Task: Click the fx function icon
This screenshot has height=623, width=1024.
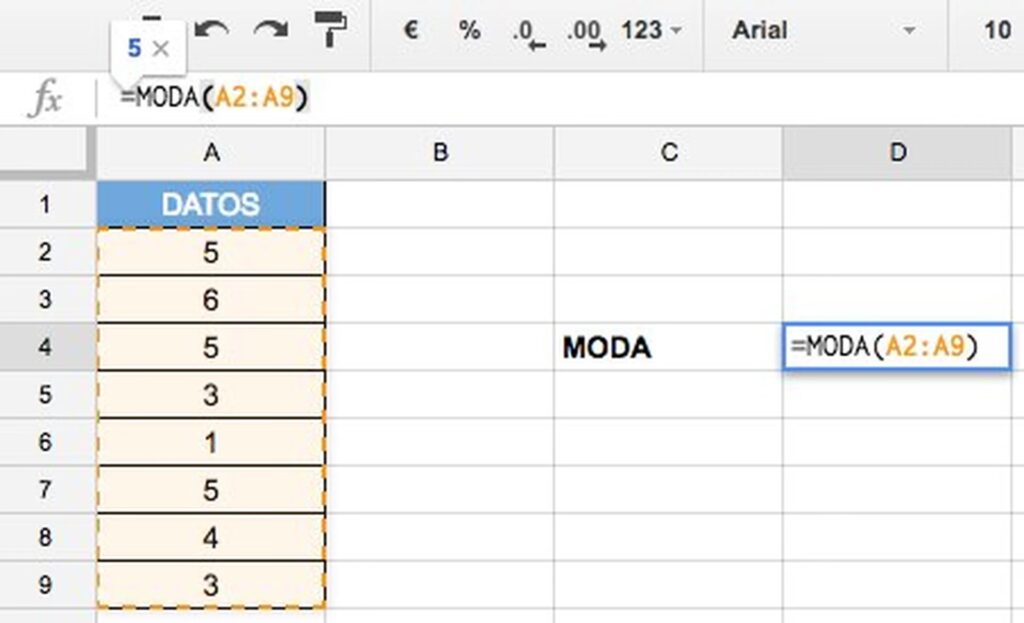Action: coord(46,98)
